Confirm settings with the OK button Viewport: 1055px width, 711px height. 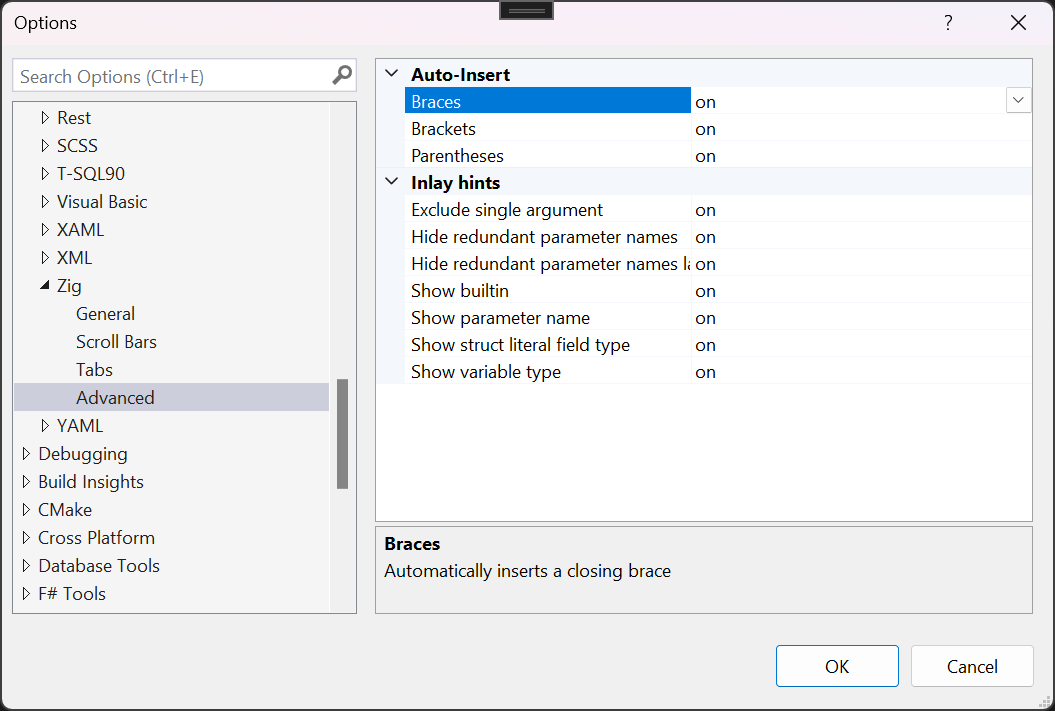837,665
